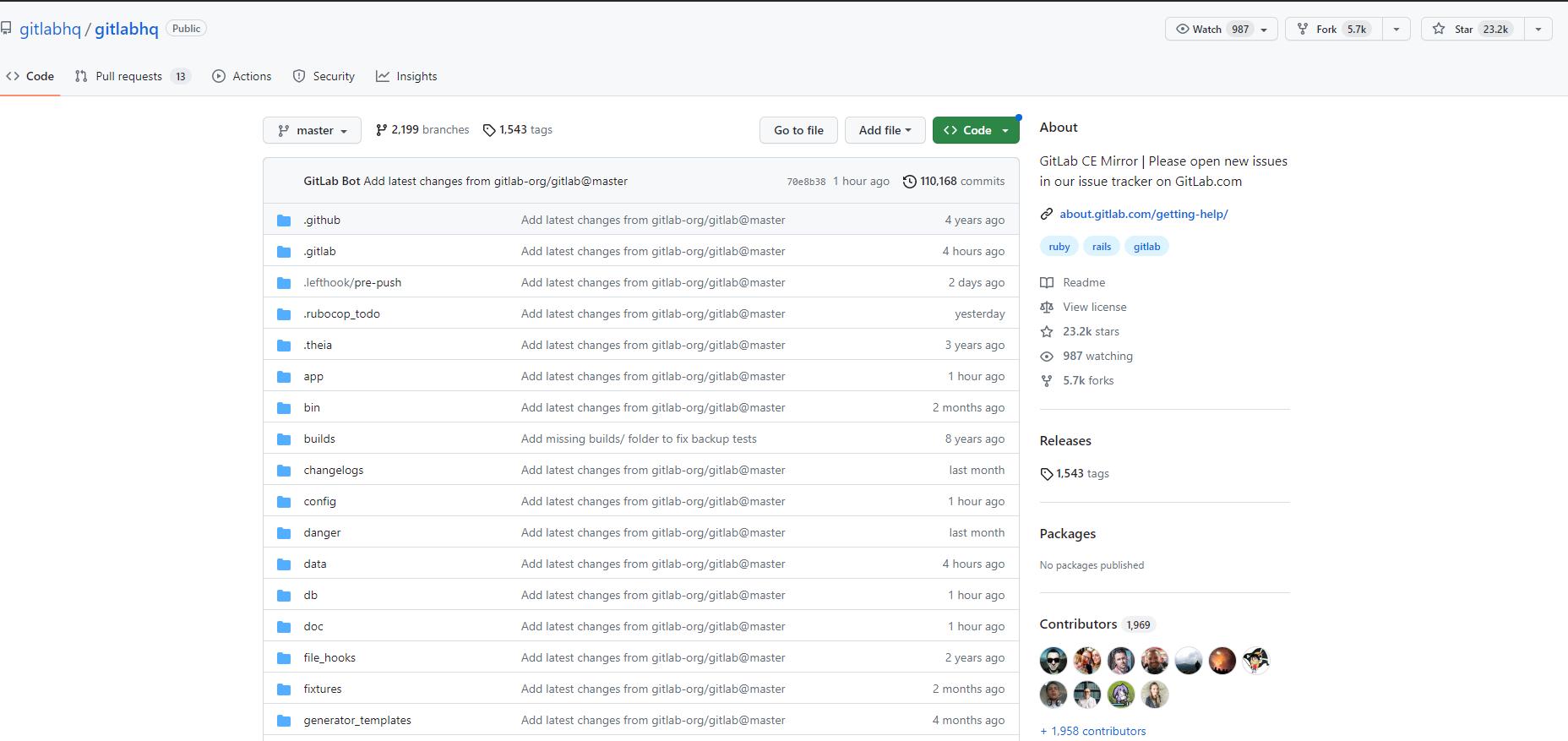Expand the dropdown arrow next to Fork

click(x=1396, y=29)
